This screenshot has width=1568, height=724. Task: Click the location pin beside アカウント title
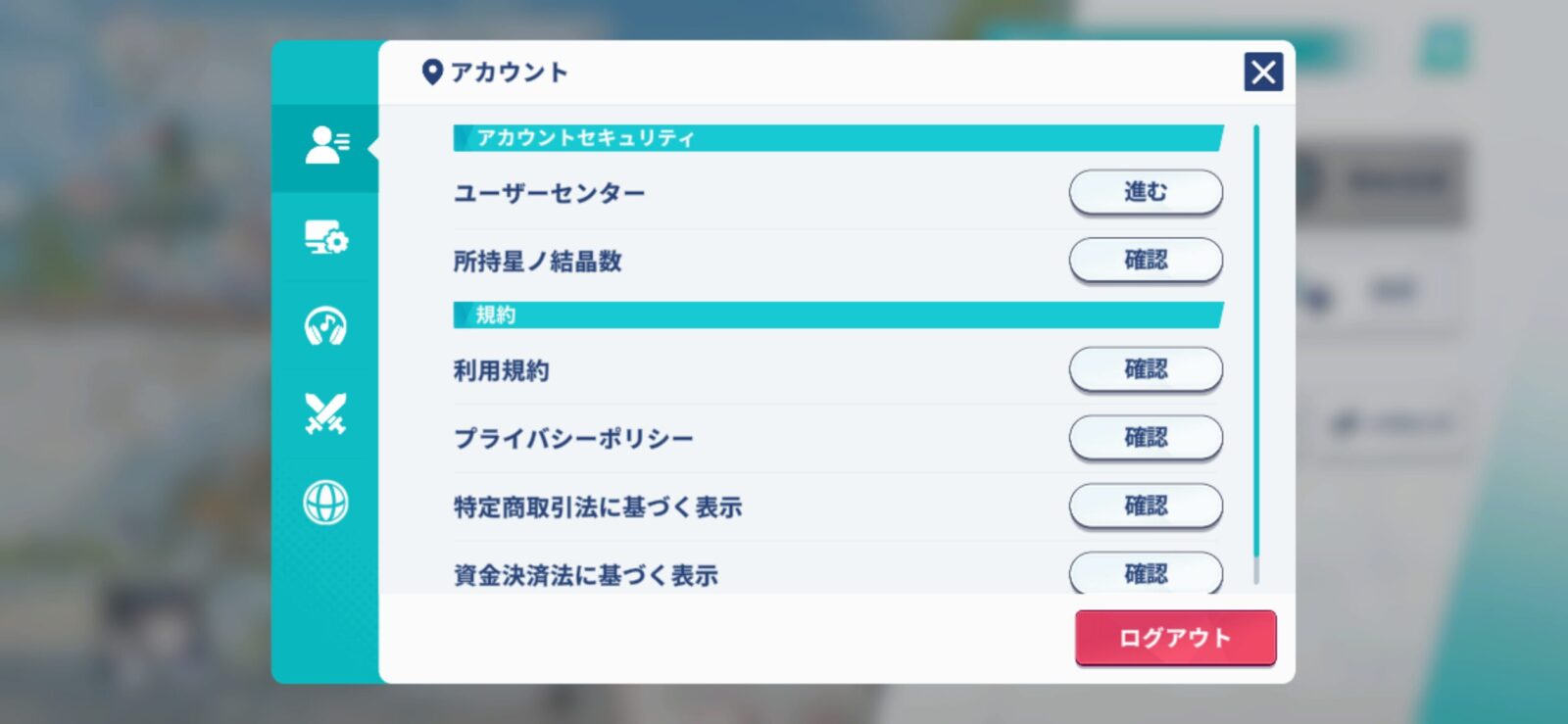431,72
